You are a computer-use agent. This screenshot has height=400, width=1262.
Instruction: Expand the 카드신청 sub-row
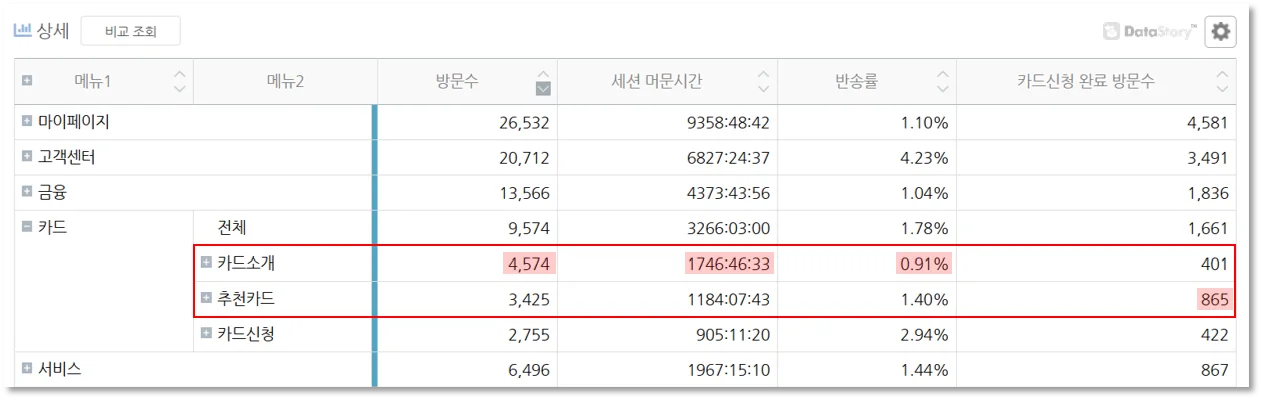tap(206, 333)
